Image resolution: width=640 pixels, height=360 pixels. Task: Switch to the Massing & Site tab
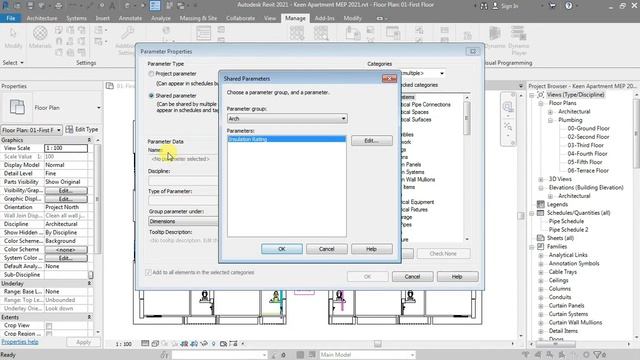point(198,18)
